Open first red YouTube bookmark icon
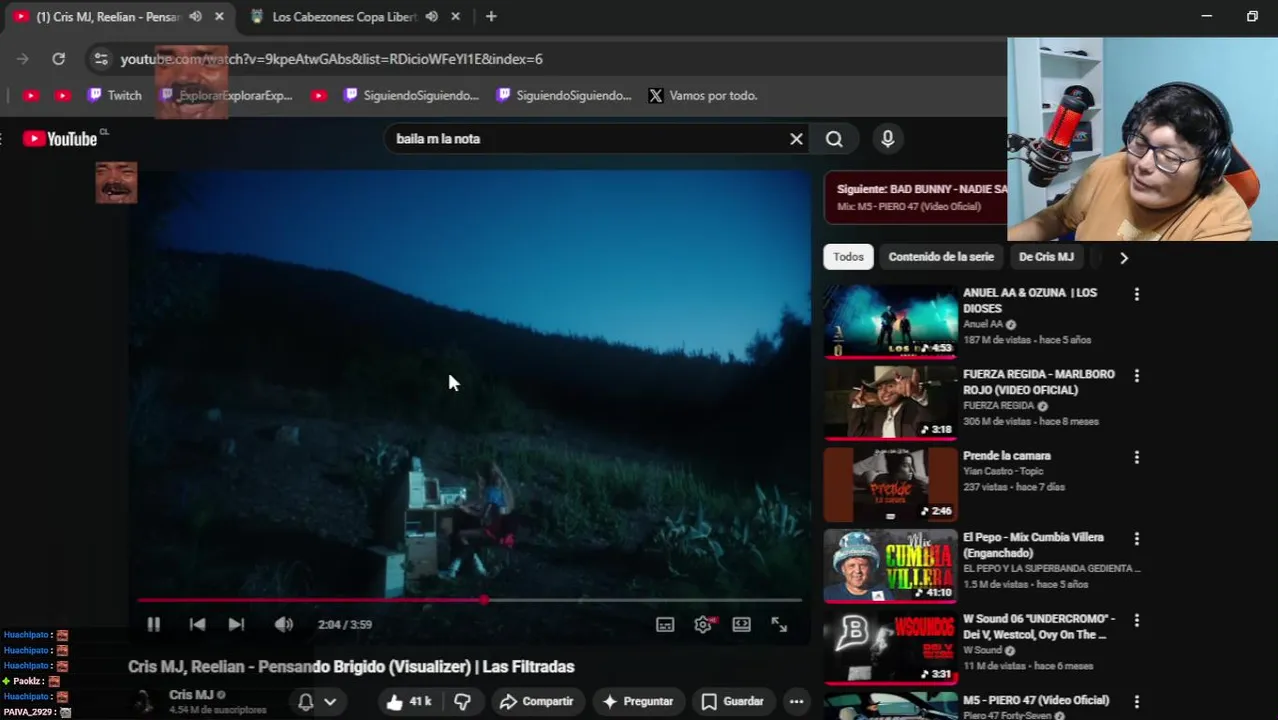This screenshot has height=720, width=1278. pyautogui.click(x=31, y=95)
